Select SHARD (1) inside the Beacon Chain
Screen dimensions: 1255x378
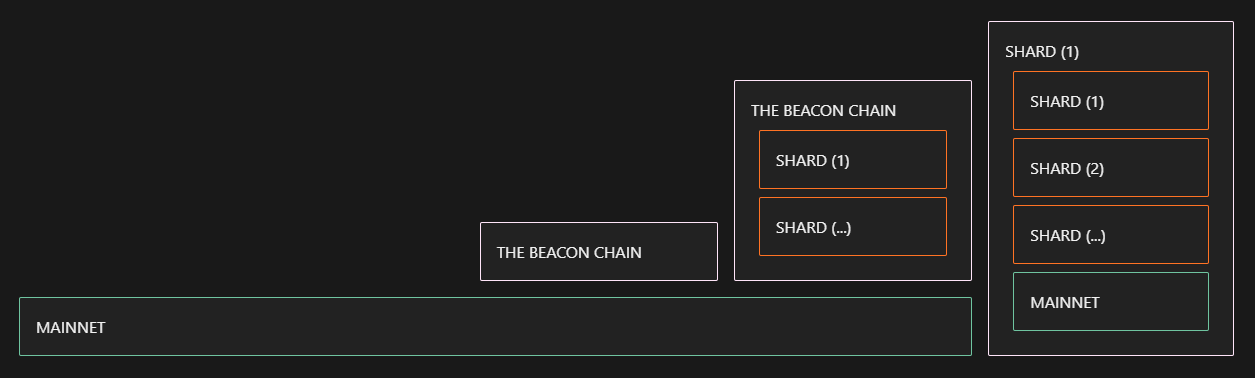[x=853, y=159]
